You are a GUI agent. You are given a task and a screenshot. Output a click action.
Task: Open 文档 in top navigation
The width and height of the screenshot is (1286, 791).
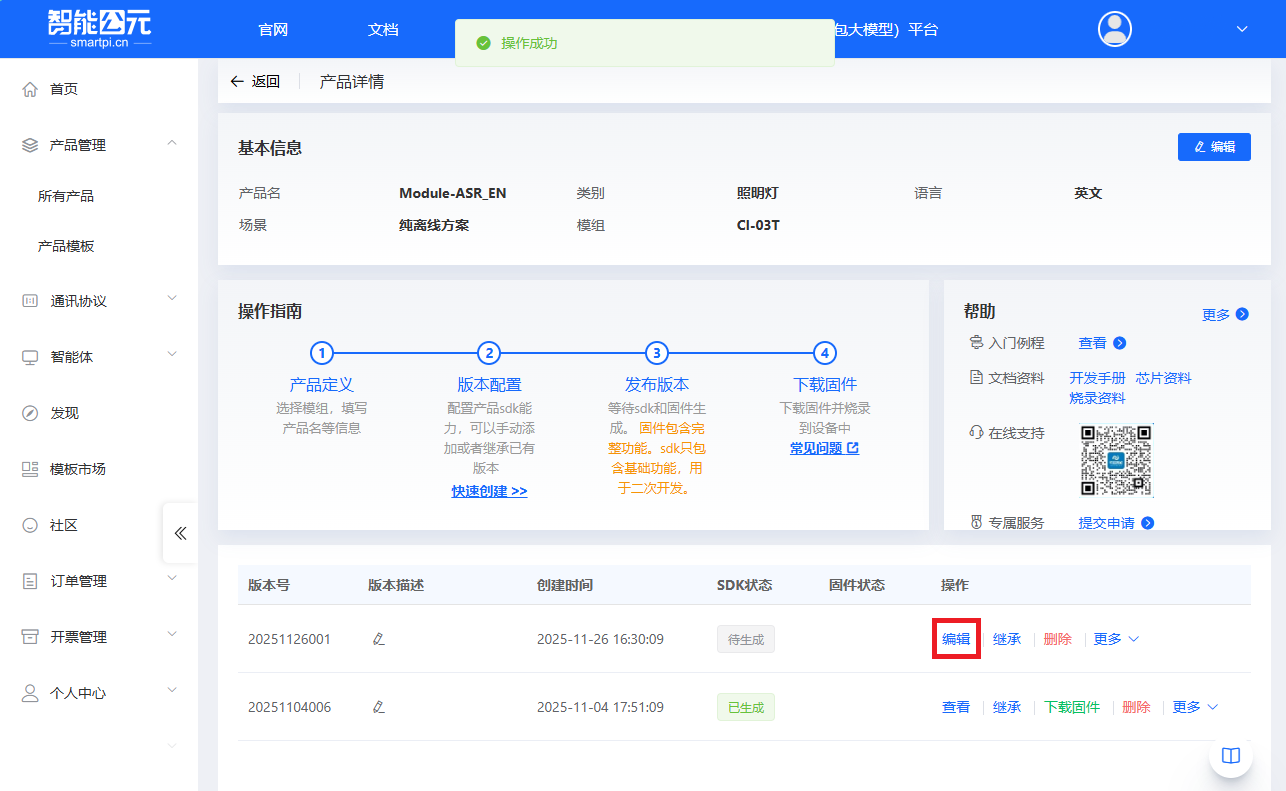point(383,29)
